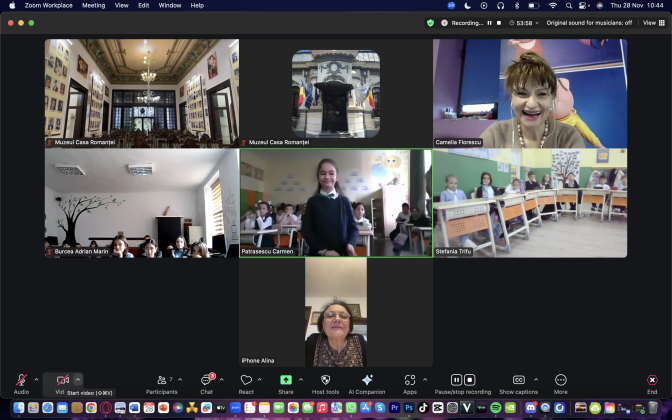Toggle Original sound for musicians

tap(588, 22)
